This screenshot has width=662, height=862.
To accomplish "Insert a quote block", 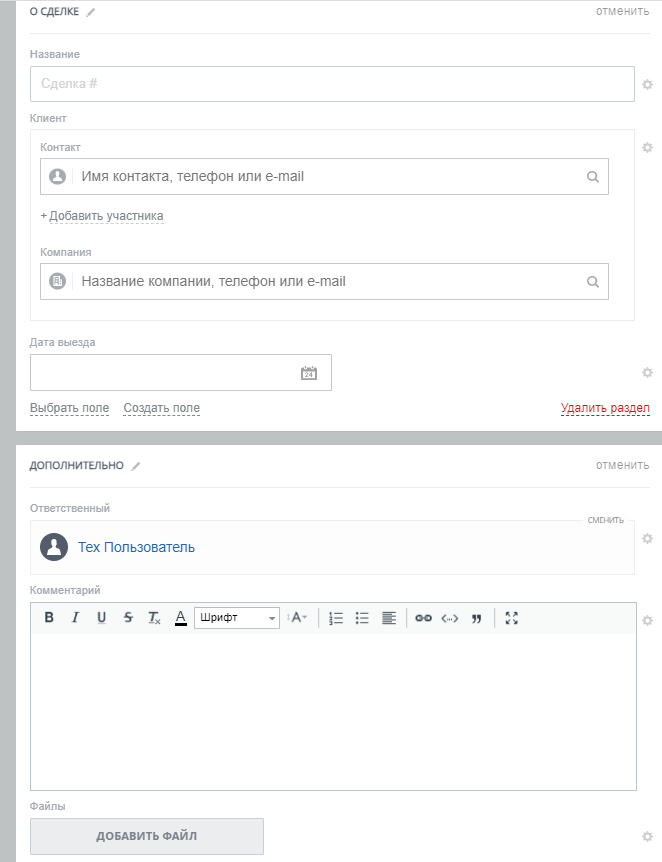I will 476,618.
